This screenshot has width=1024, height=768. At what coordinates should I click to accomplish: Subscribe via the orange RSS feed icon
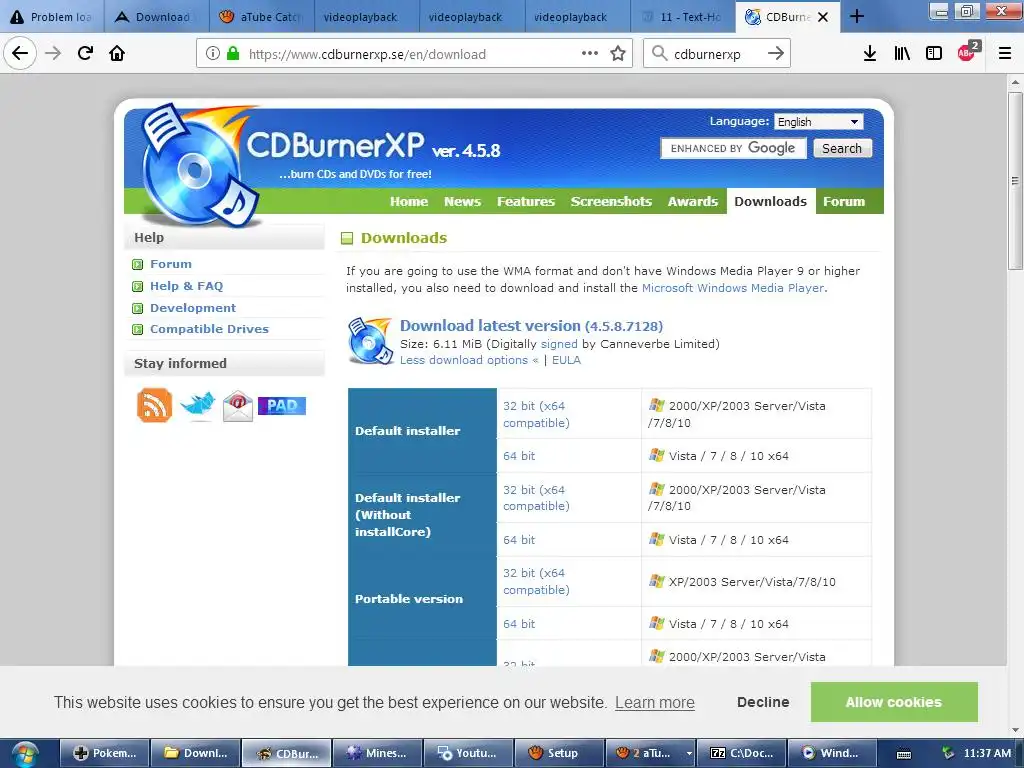pyautogui.click(x=154, y=405)
